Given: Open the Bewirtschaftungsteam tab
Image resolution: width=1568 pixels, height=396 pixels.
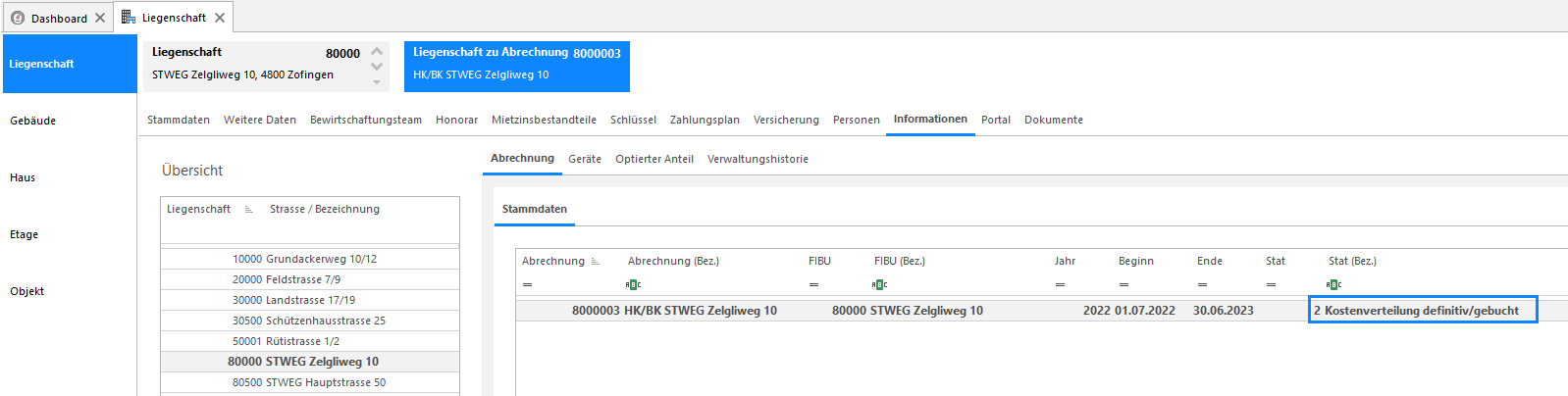Looking at the screenshot, I should click(366, 120).
